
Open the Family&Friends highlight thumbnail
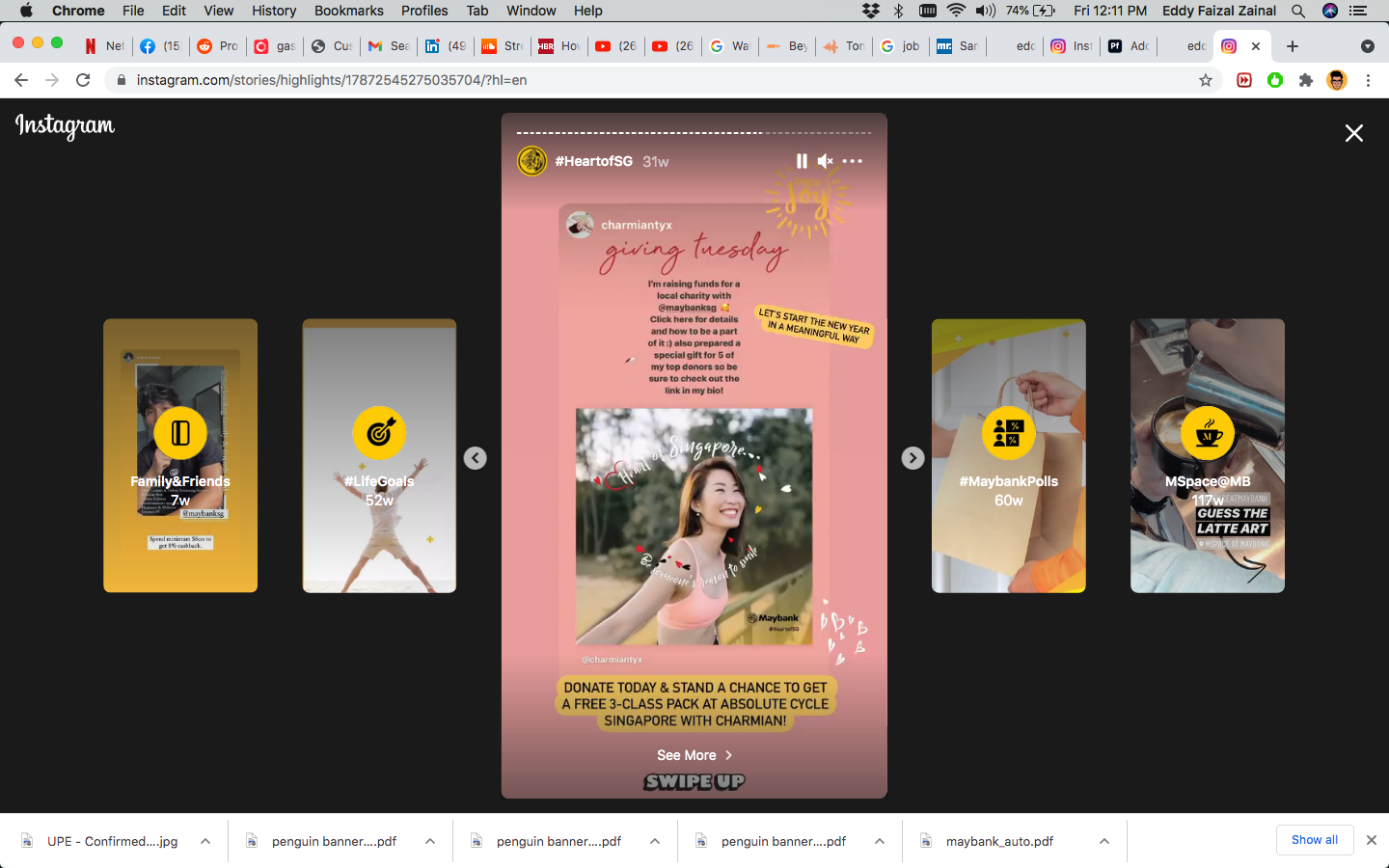(180, 455)
